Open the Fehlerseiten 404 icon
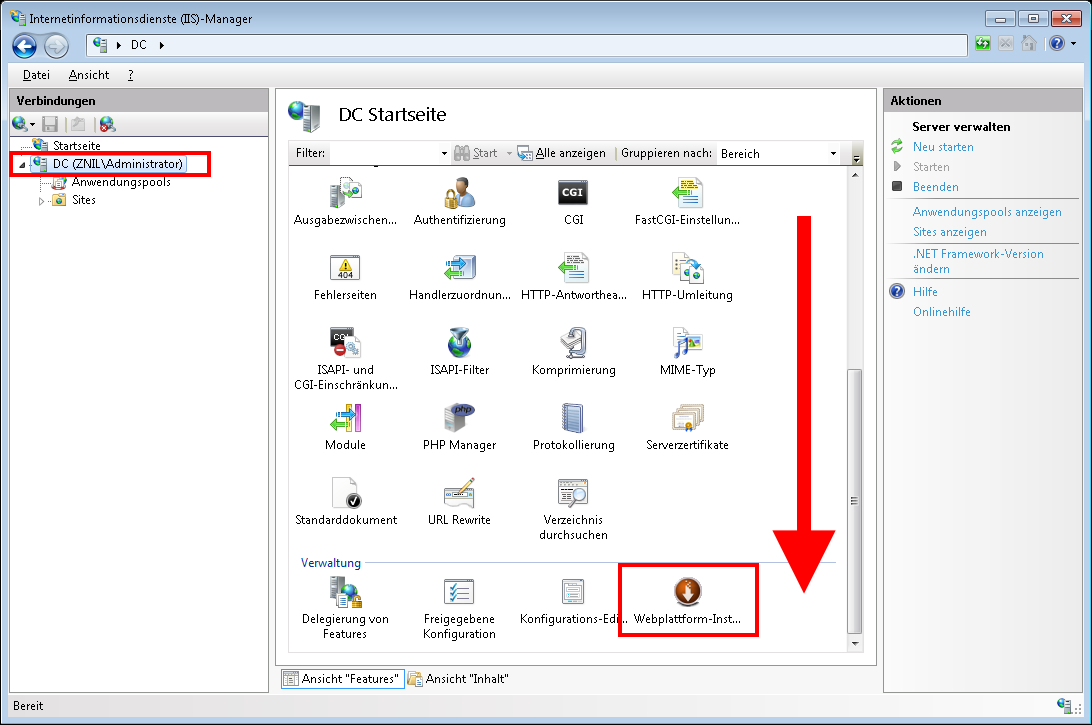The image size is (1092, 725). tap(345, 268)
